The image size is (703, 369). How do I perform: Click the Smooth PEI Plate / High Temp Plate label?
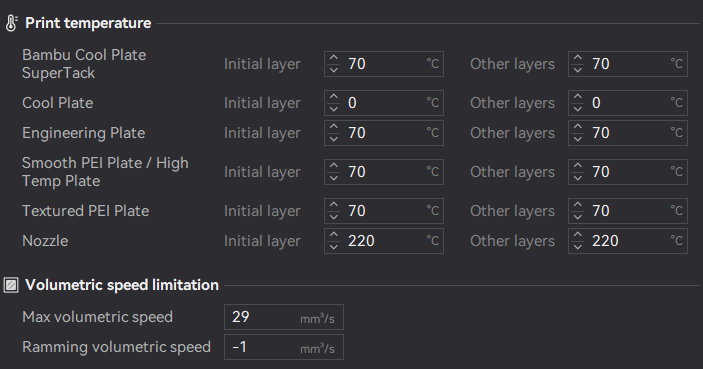tap(105, 172)
